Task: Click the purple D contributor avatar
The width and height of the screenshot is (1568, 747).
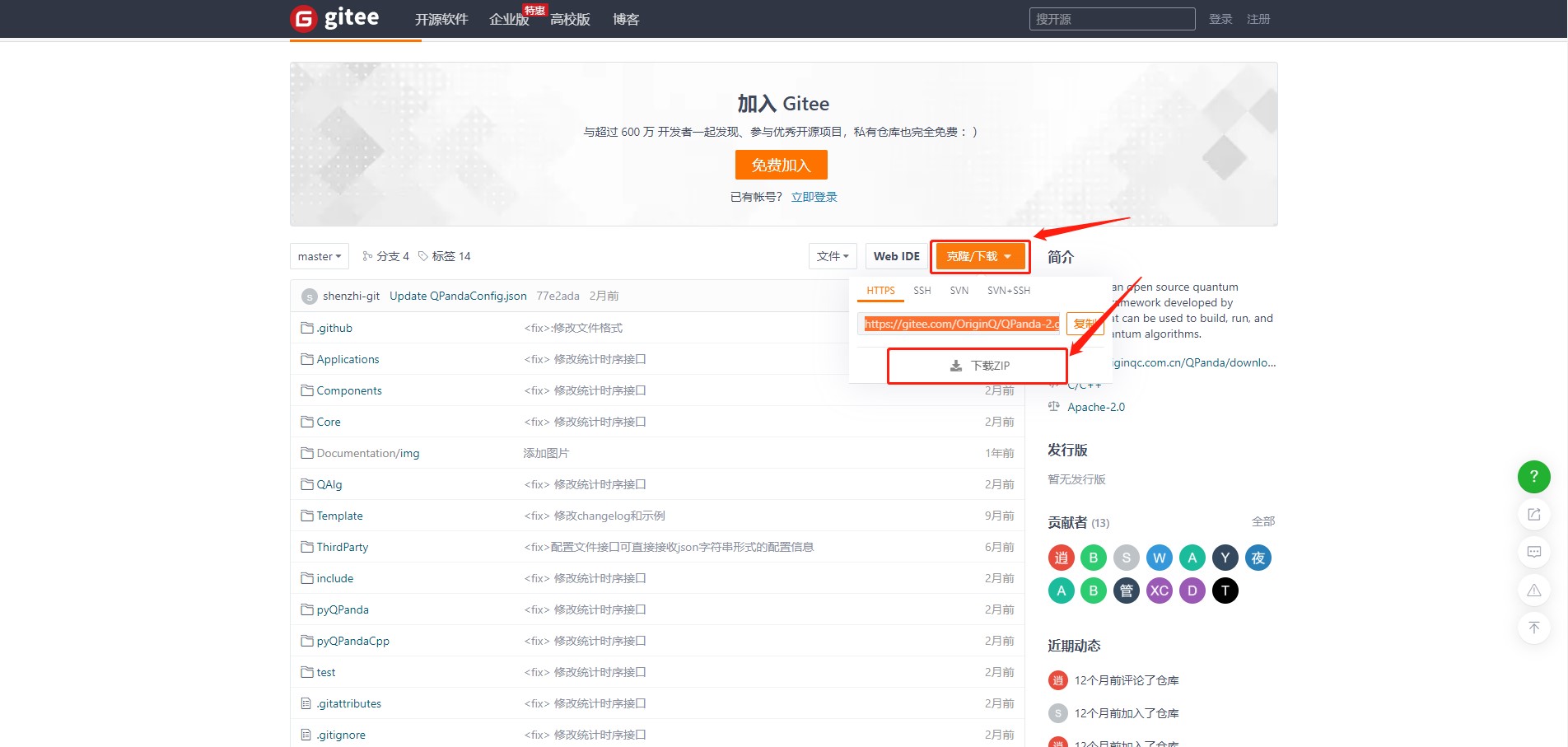Action: tap(1192, 591)
